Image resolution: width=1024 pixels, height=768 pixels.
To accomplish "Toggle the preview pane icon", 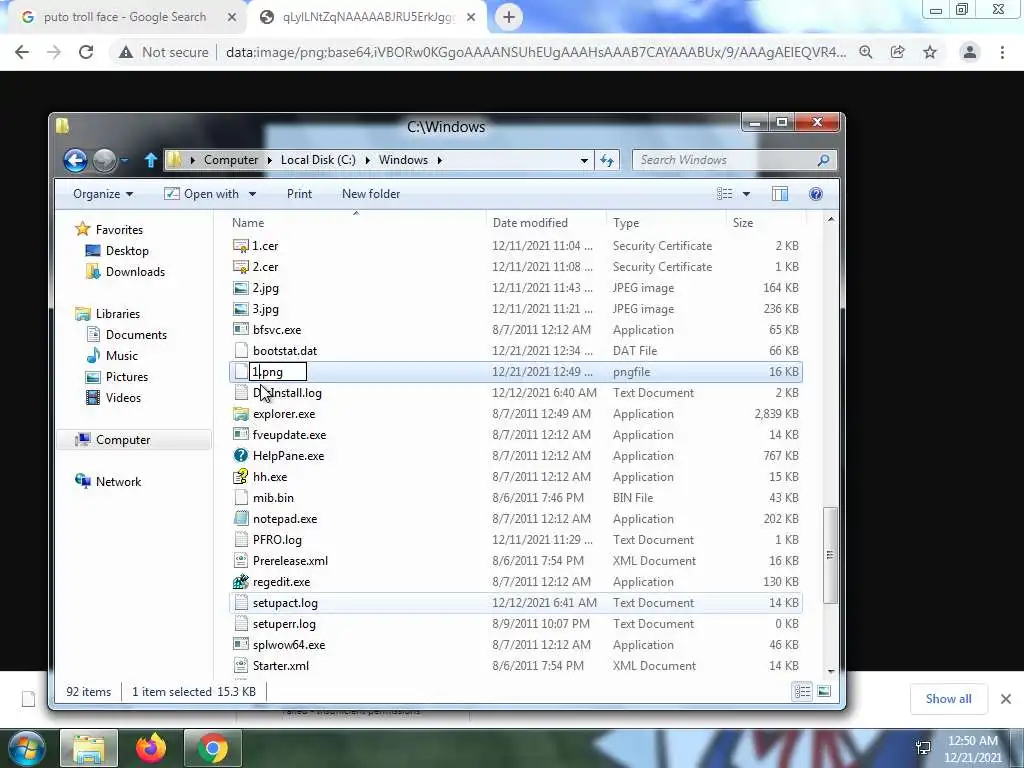I will (x=780, y=194).
